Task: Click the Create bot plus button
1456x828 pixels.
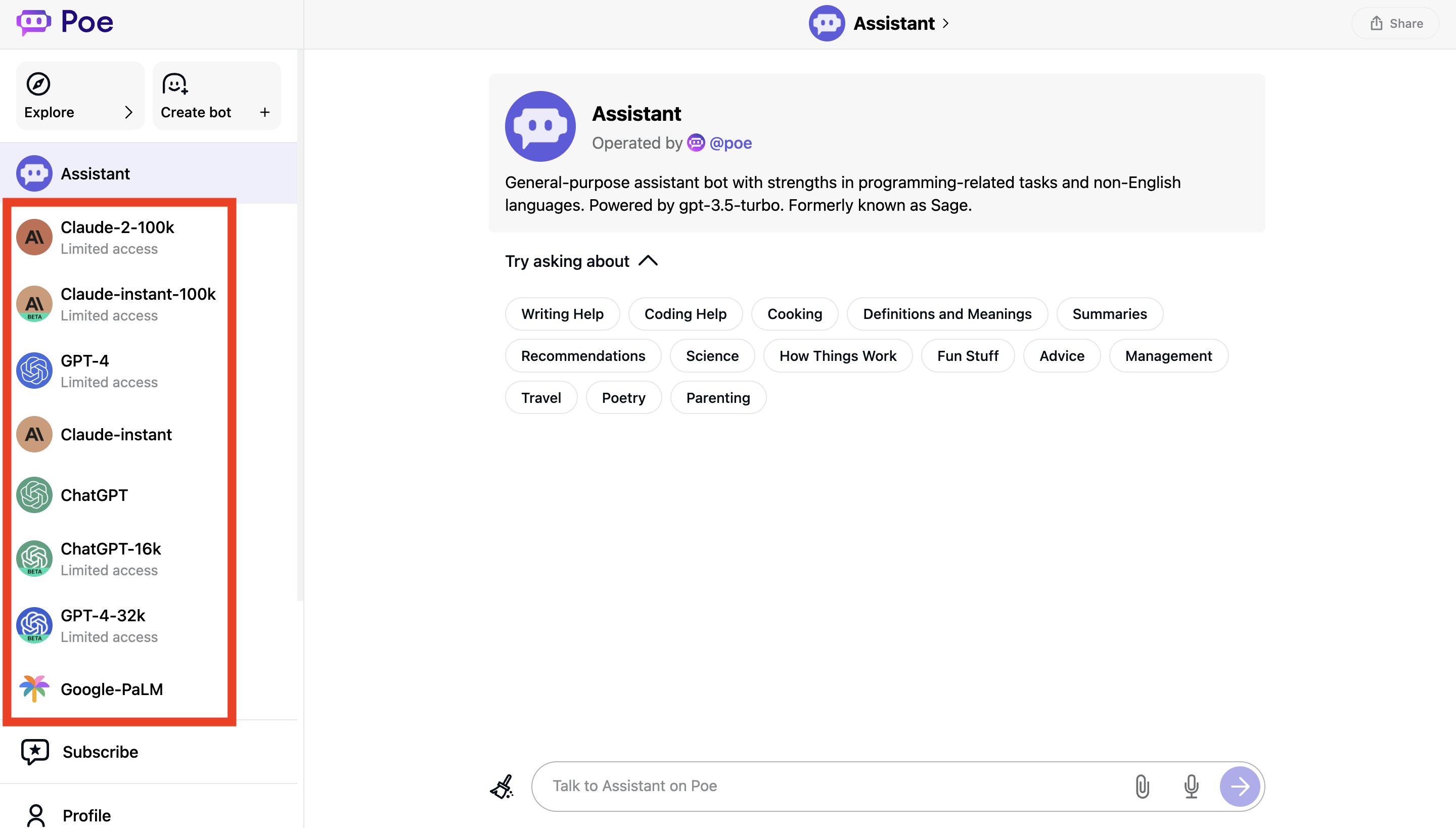Action: click(264, 112)
